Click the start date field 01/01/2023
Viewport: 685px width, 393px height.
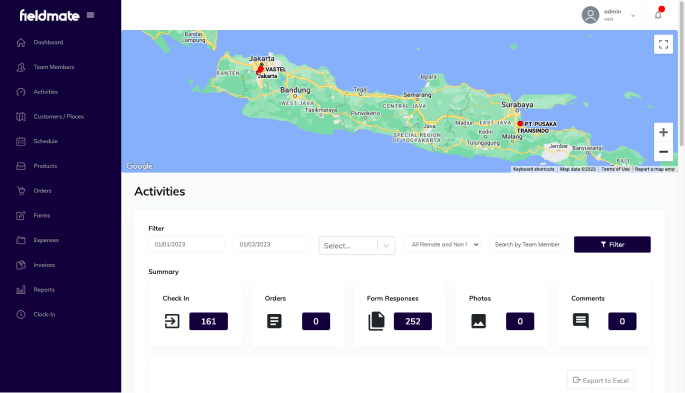(187, 245)
